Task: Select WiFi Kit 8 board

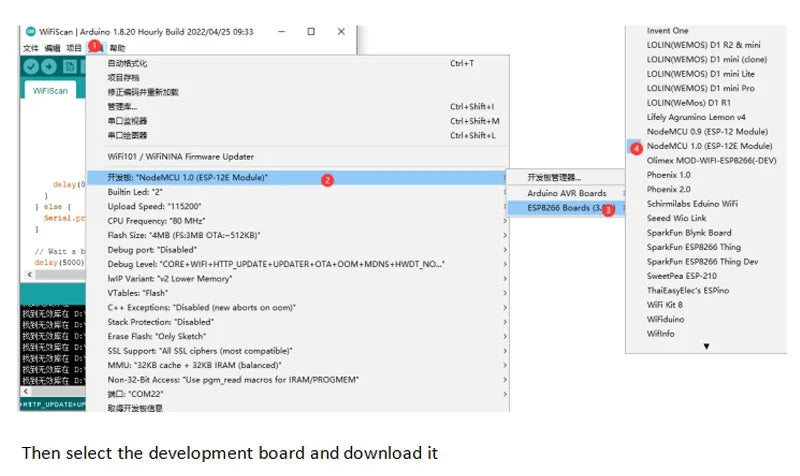Action: click(706, 305)
